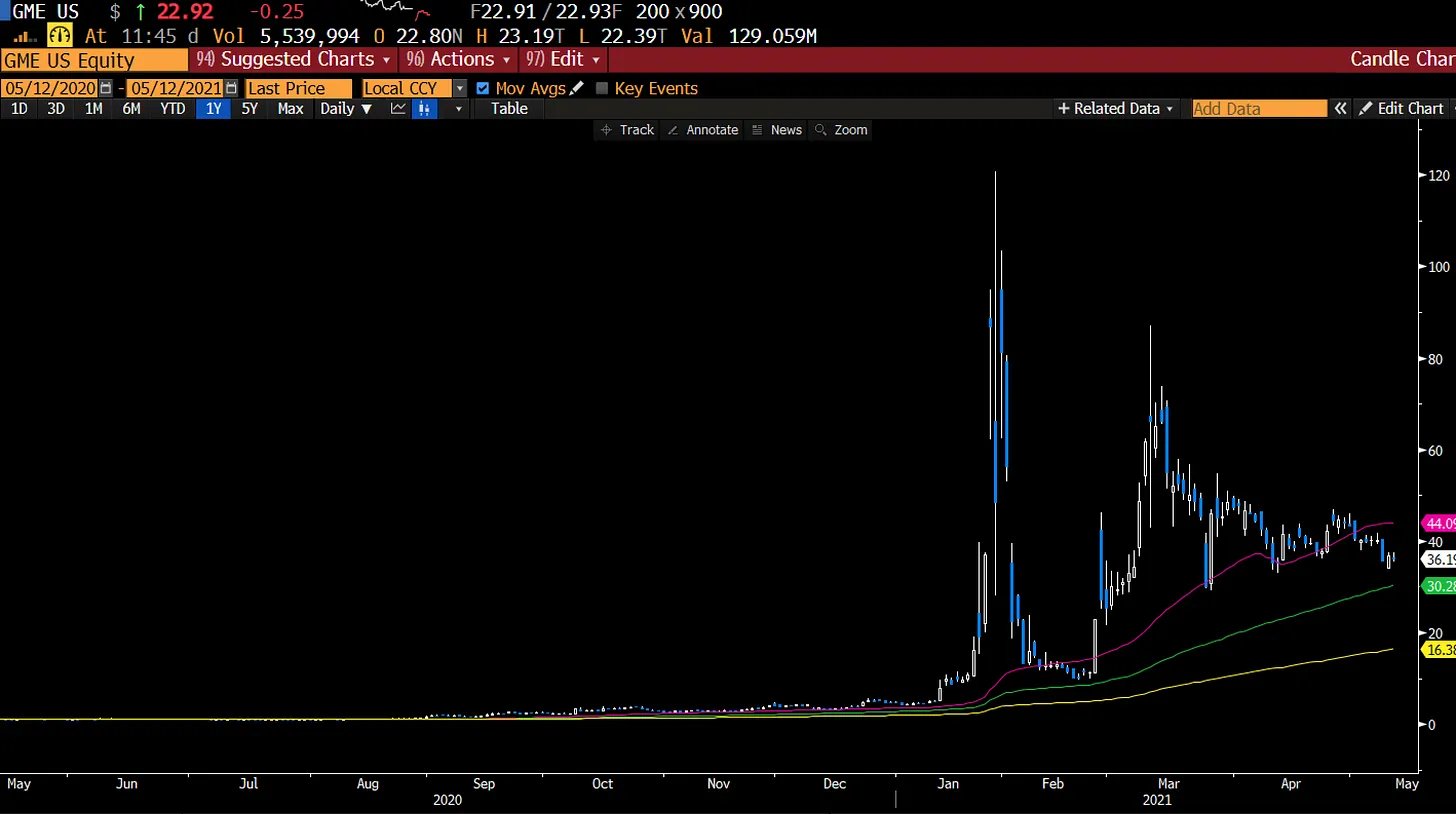Screen dimensions: 1456x814
Task: Activate the Zoom tool
Action: click(841, 130)
